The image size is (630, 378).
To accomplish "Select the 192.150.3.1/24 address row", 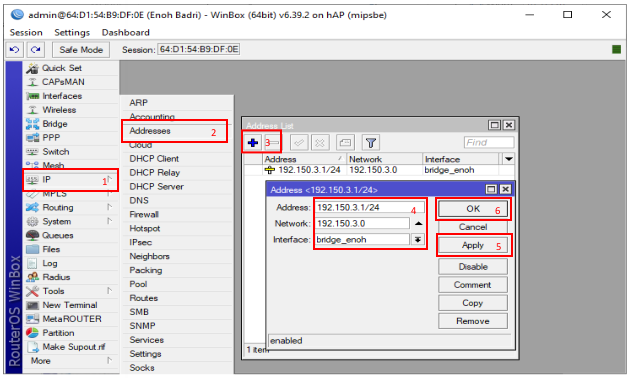I will (x=379, y=170).
